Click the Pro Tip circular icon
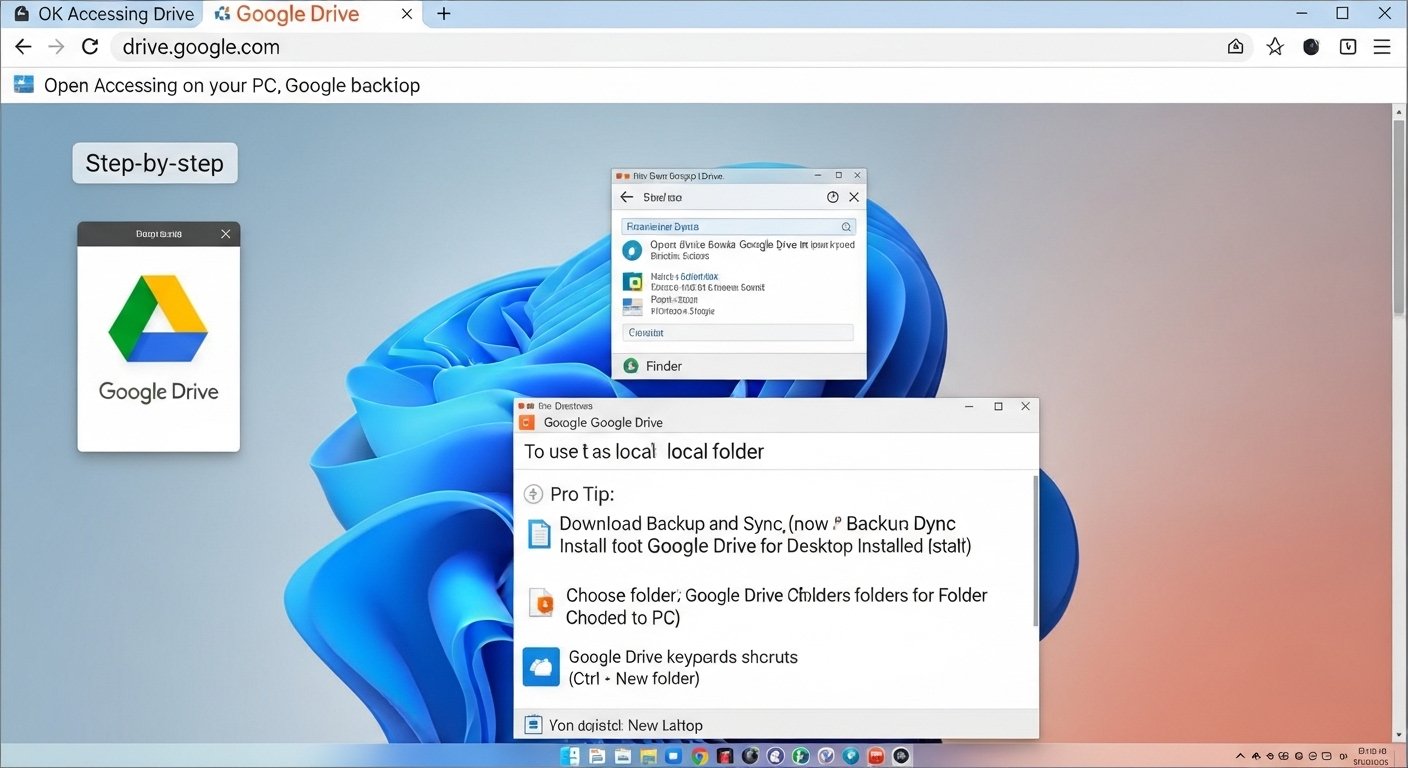Image resolution: width=1408 pixels, height=768 pixels. pyautogui.click(x=533, y=494)
